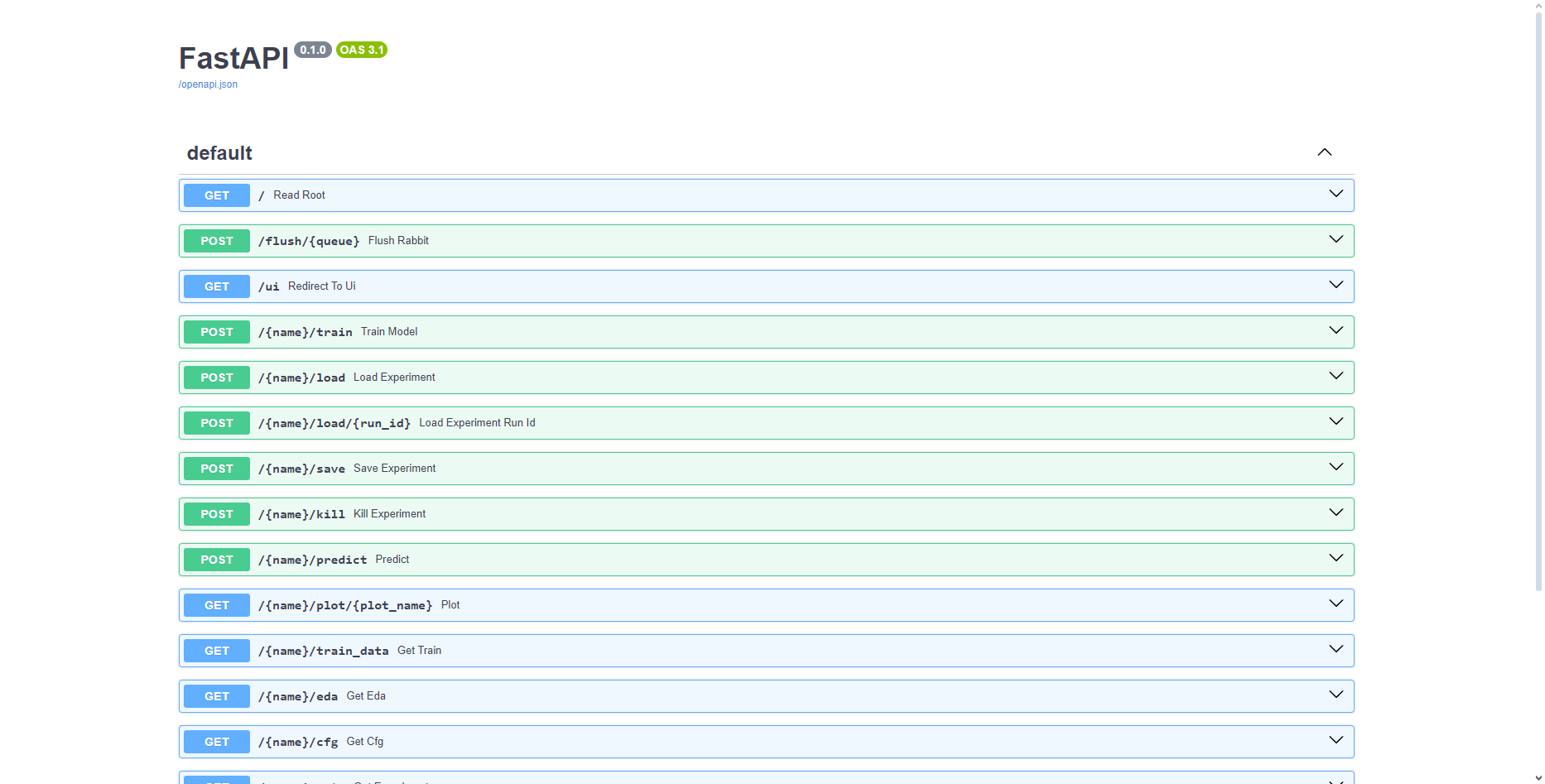Click the /{name}/eda path text
The width and height of the screenshot is (1545, 784).
(298, 696)
